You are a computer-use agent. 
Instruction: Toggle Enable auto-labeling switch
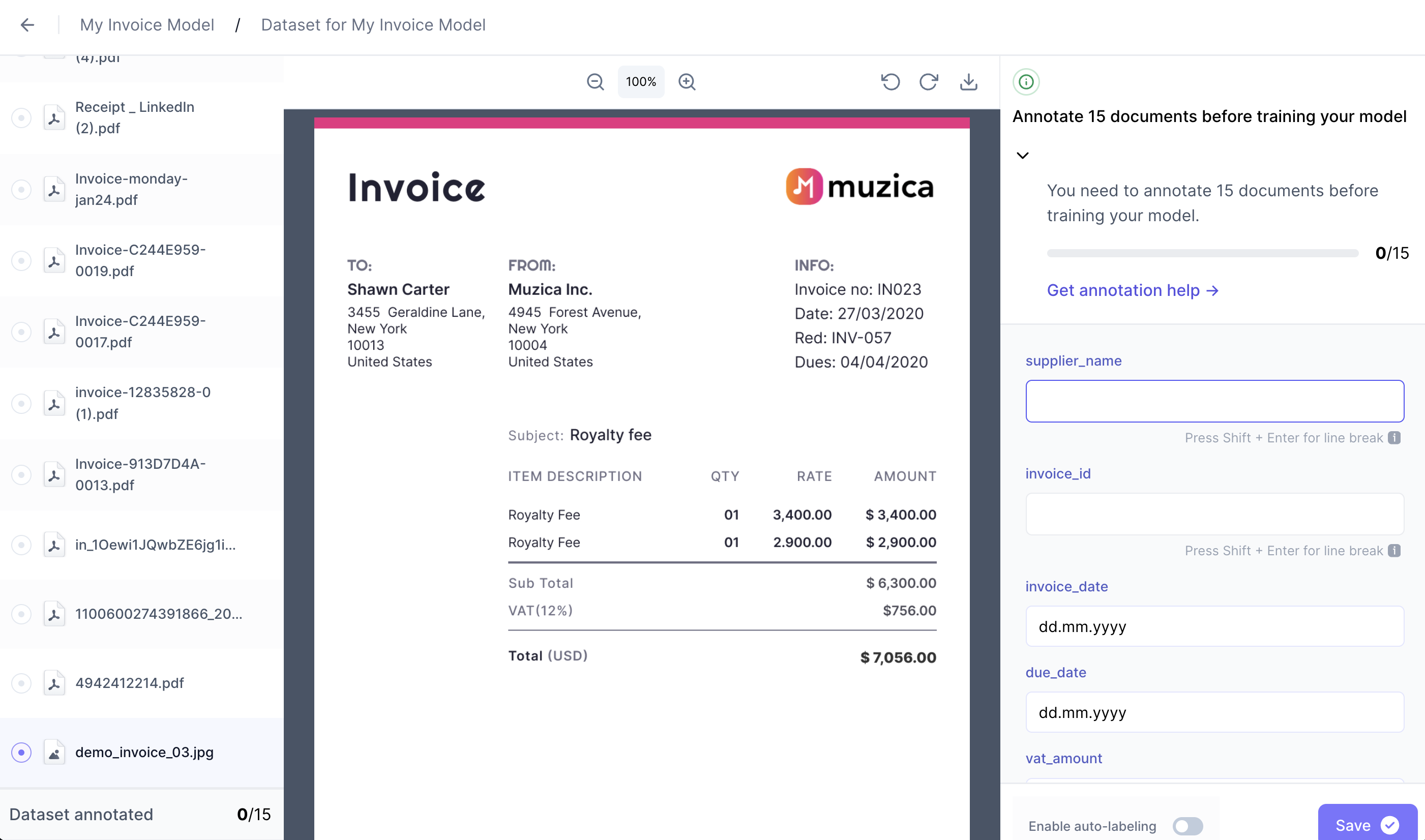click(x=1188, y=826)
